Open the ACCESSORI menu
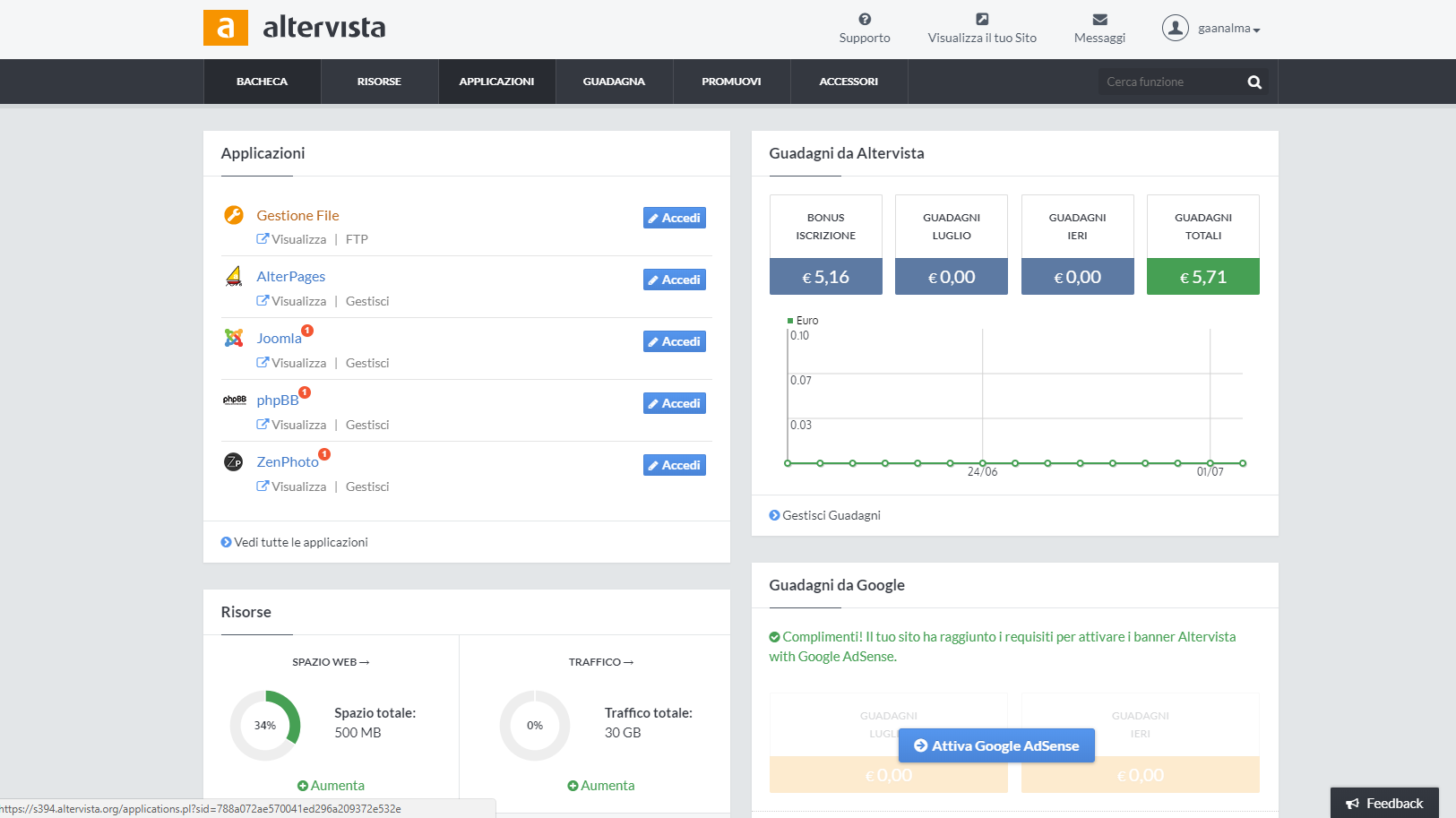Image resolution: width=1456 pixels, height=818 pixels. [849, 82]
